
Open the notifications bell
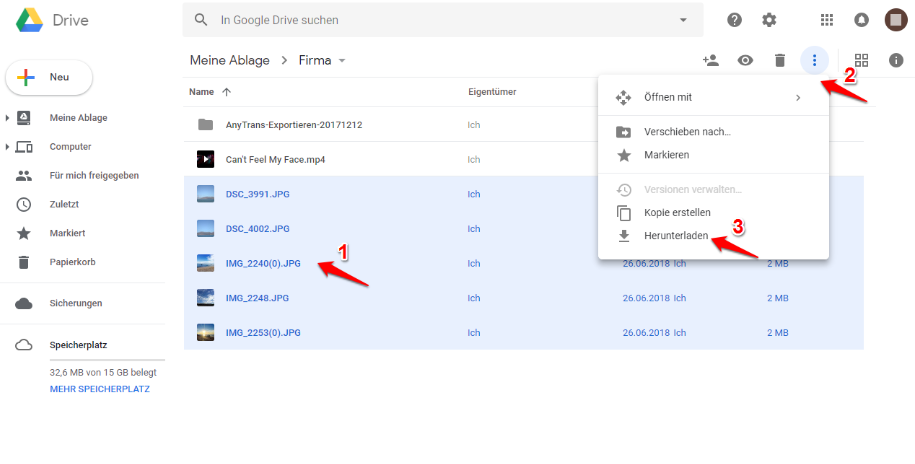[x=861, y=20]
